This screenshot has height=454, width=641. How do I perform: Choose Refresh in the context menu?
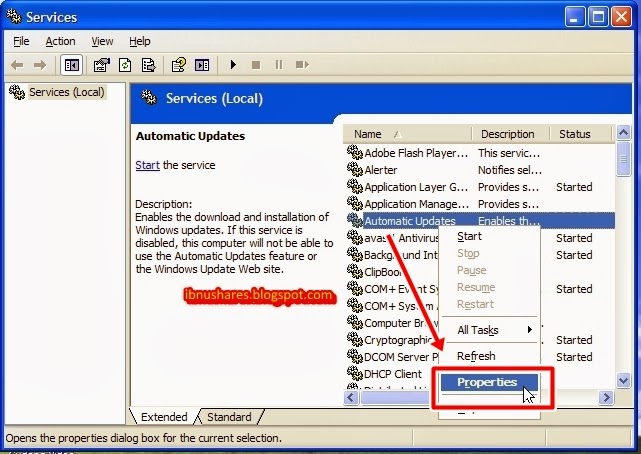point(489,356)
